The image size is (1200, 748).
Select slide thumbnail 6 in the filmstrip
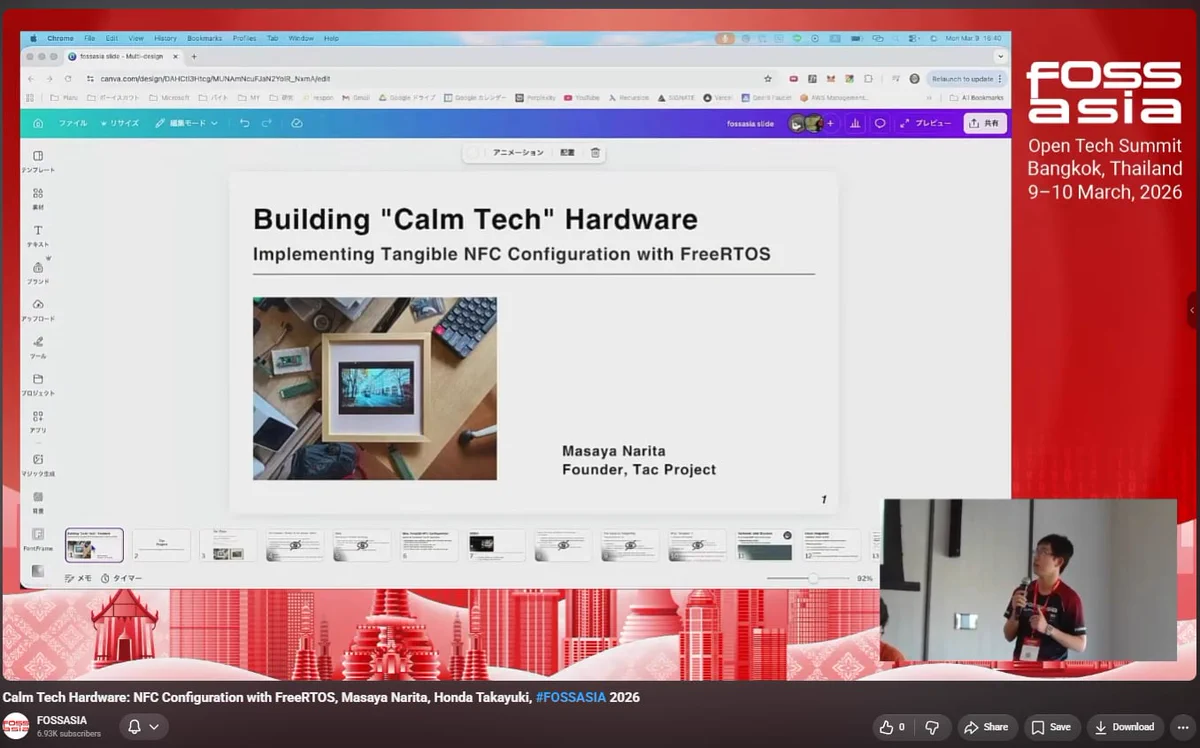[x=429, y=545]
